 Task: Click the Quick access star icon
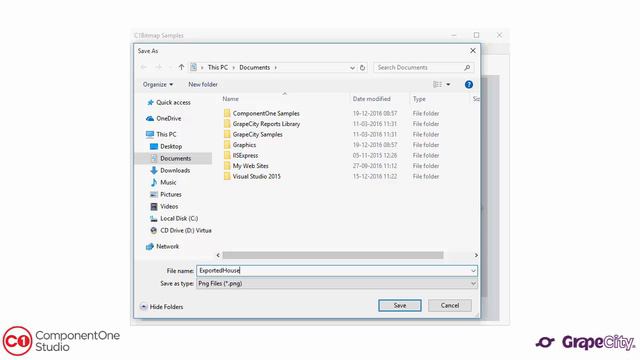(150, 102)
